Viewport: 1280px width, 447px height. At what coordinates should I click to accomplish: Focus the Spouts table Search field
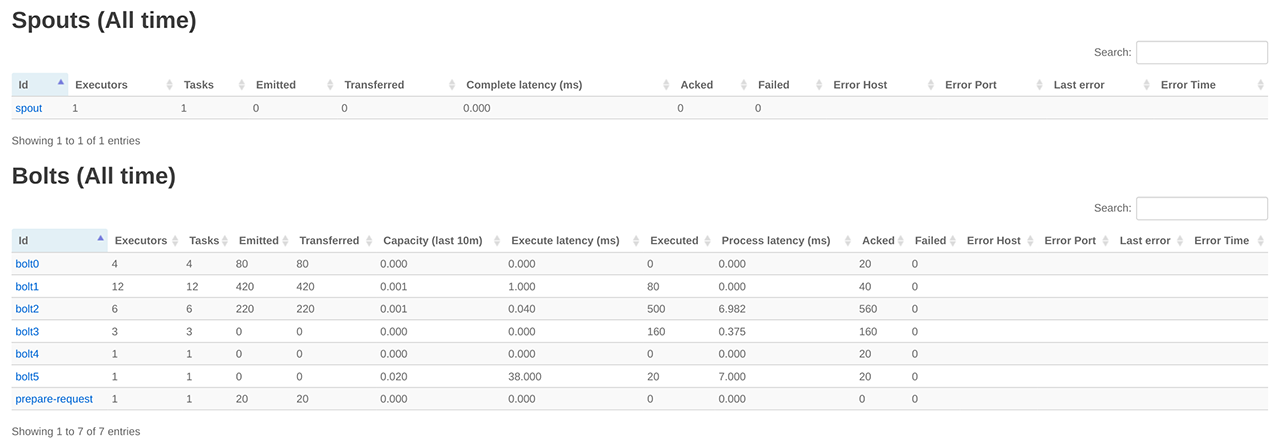tap(1201, 52)
